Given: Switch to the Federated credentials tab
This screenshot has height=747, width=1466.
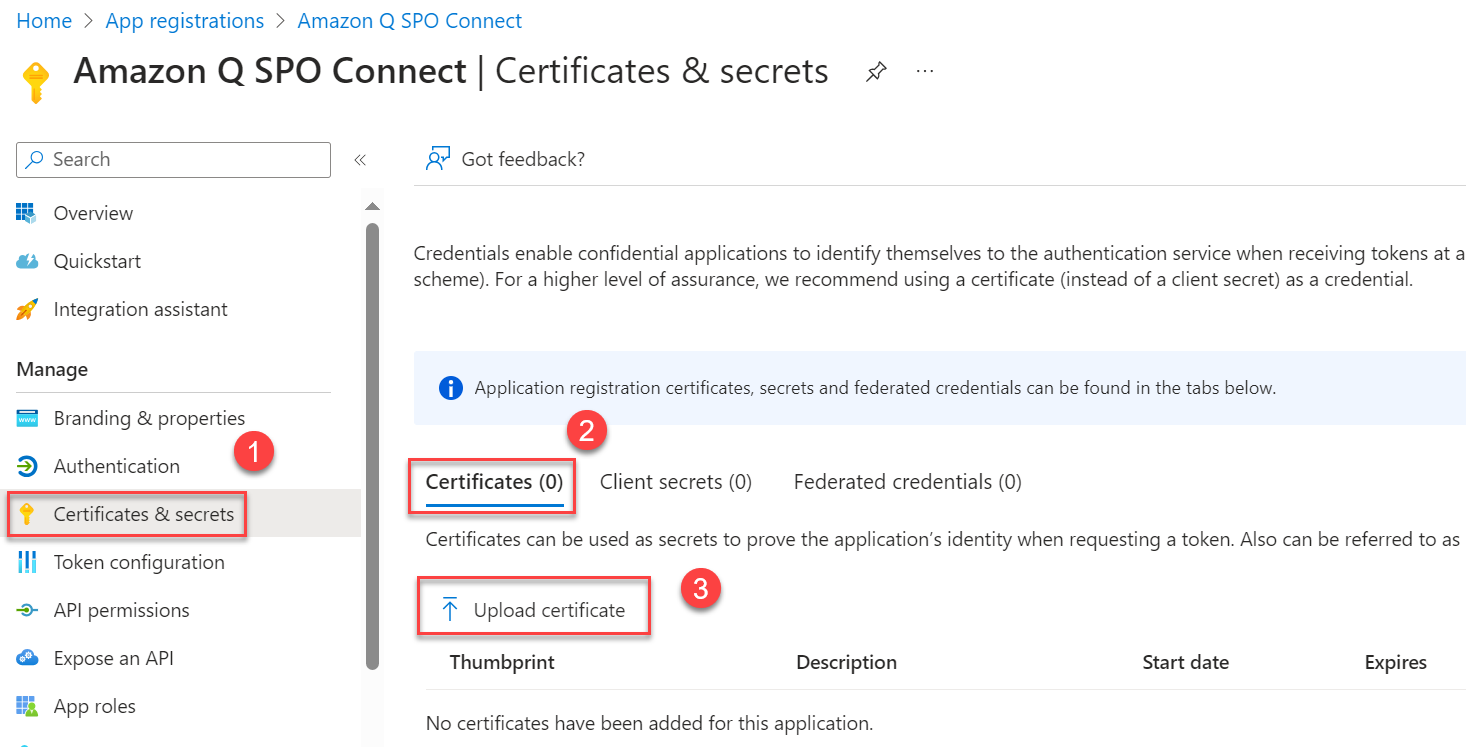Looking at the screenshot, I should [x=906, y=481].
